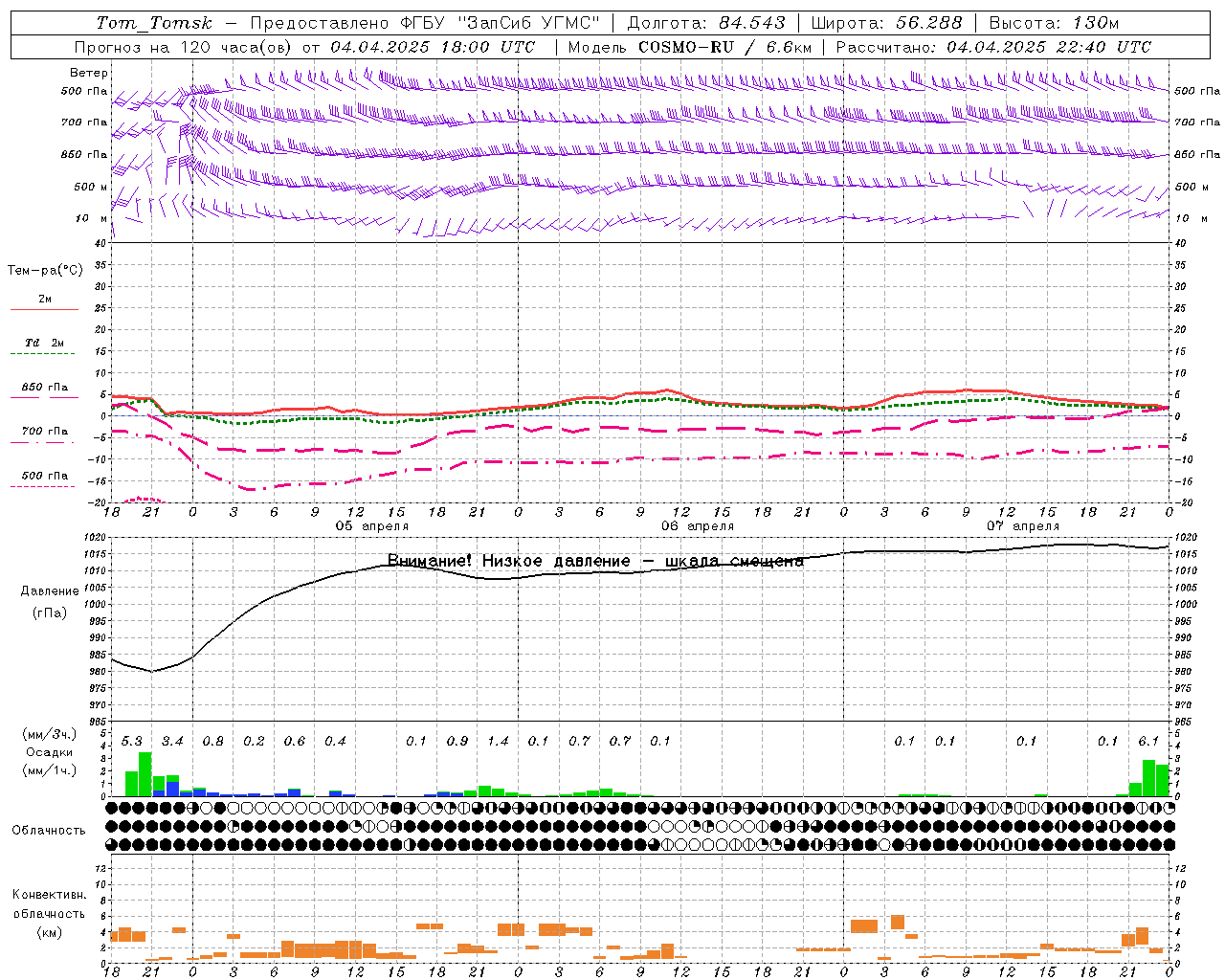Image resolution: width=1225 pixels, height=980 pixels.
Task: Click the '6.1' precipitation value
Action: (x=1148, y=741)
